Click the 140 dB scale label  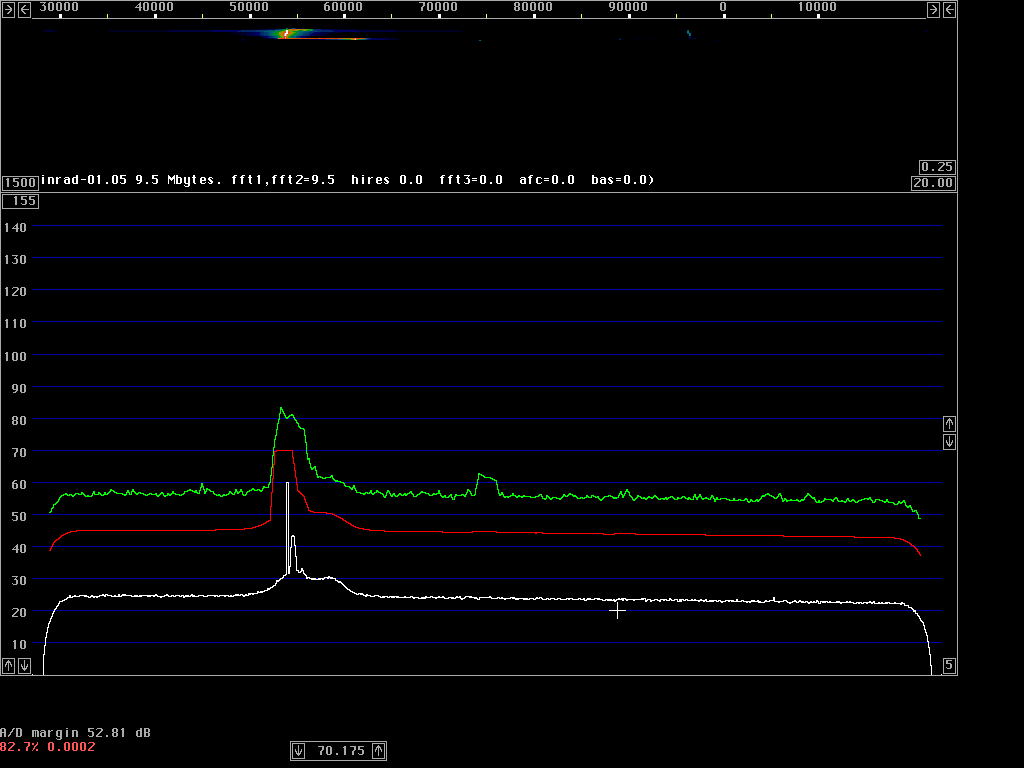click(x=15, y=227)
